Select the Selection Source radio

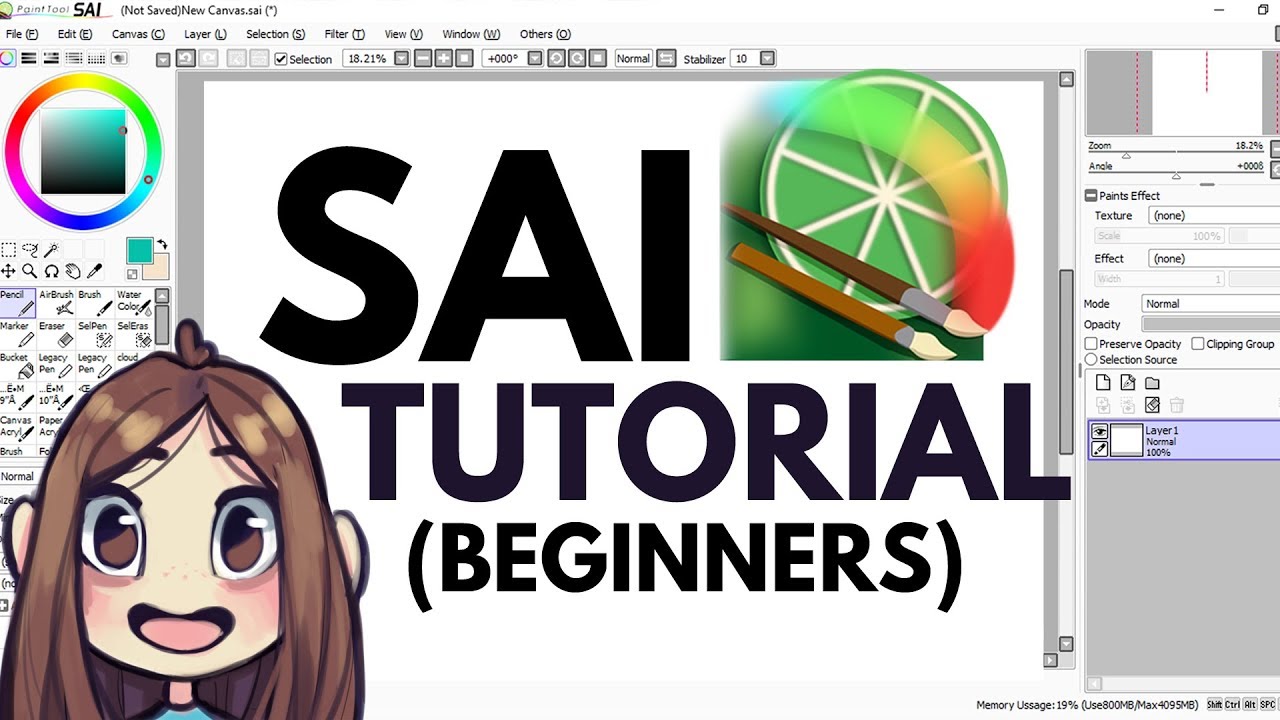tap(1091, 360)
